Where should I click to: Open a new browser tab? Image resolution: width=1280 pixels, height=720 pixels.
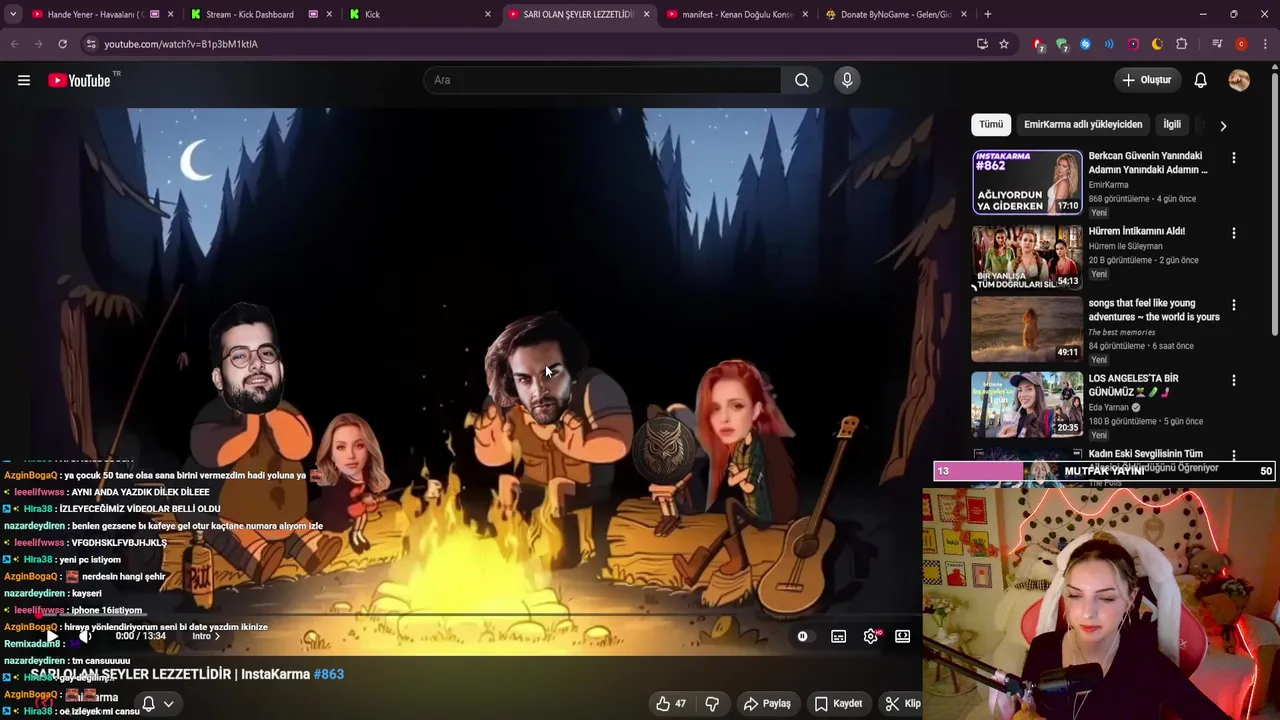[987, 14]
